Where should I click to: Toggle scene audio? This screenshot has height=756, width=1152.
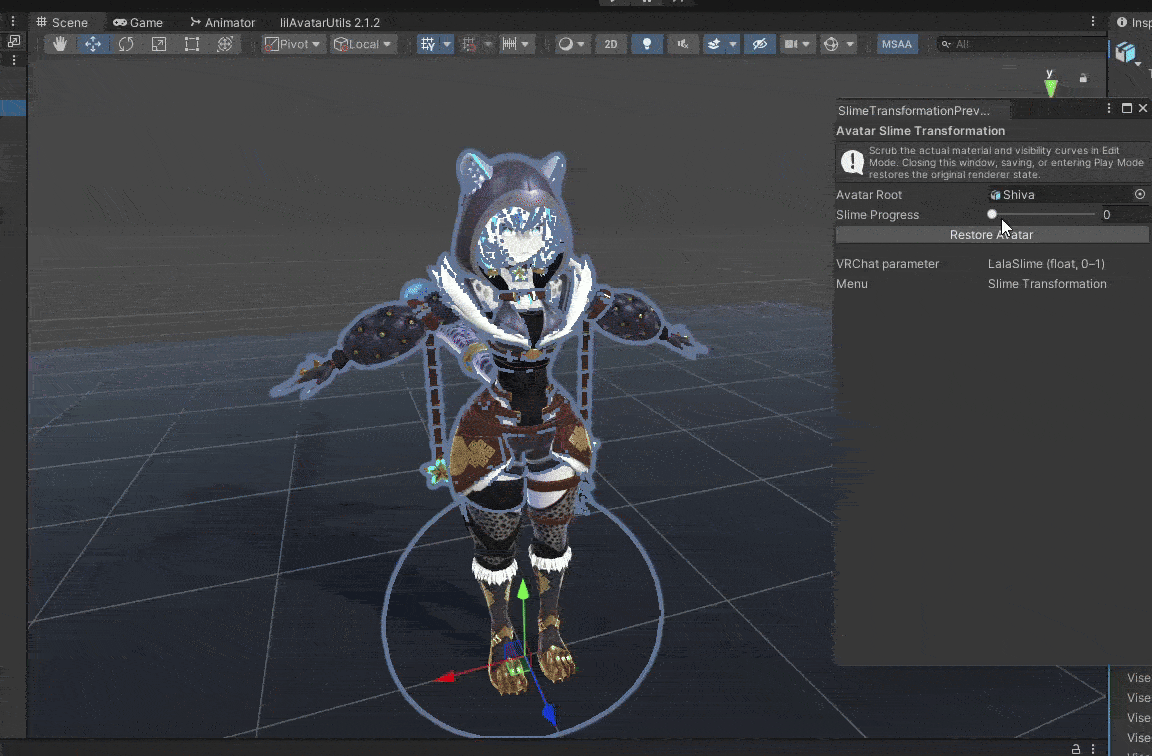tap(683, 44)
